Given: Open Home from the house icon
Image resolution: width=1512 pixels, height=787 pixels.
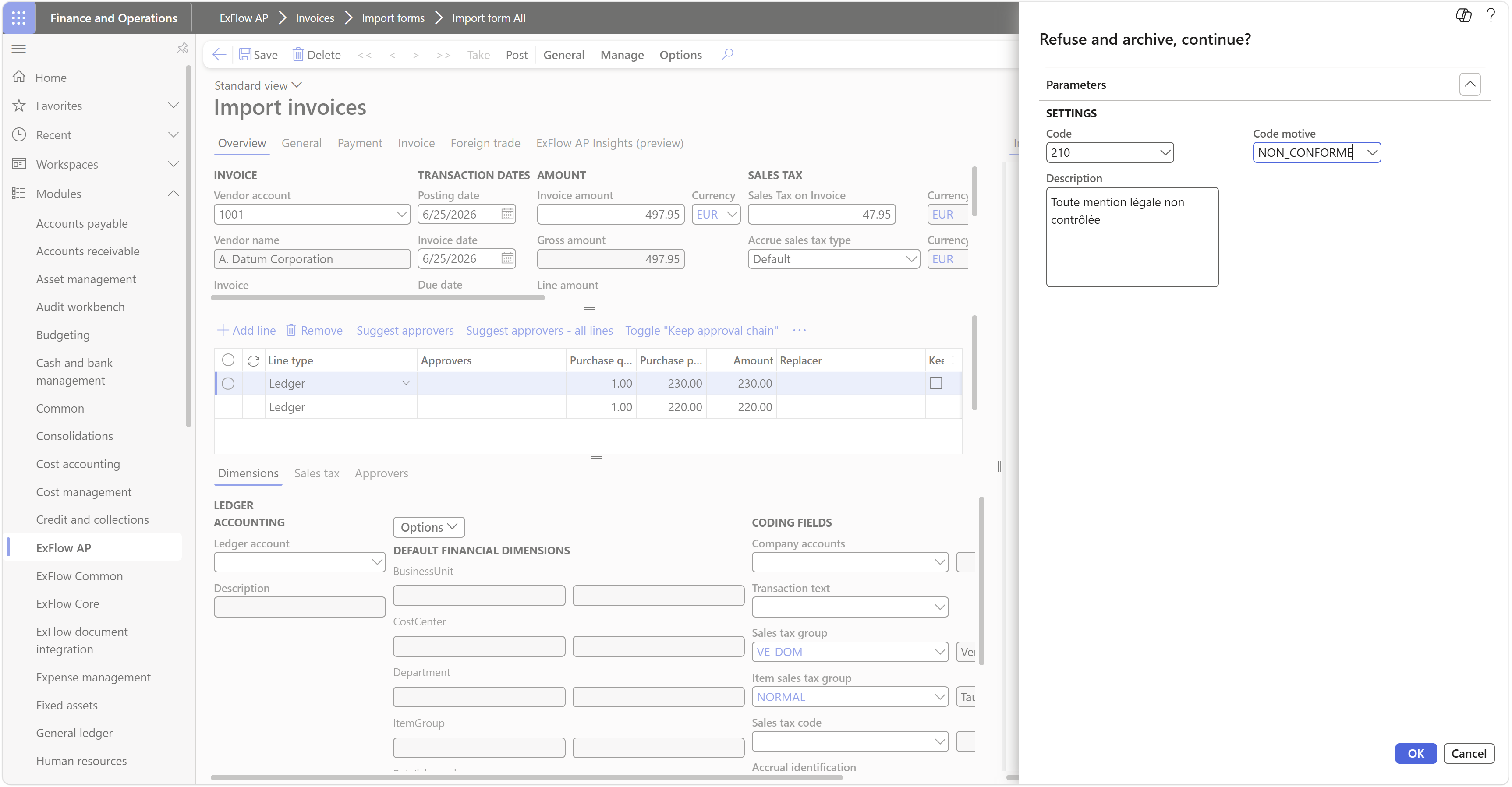Looking at the screenshot, I should click(19, 77).
